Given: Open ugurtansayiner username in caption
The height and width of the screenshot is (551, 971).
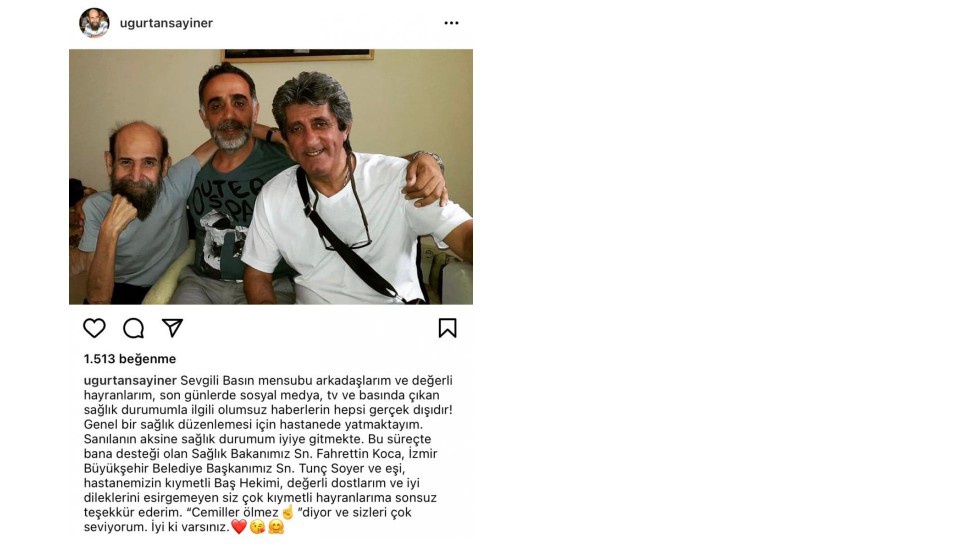Looking at the screenshot, I should (x=130, y=380).
